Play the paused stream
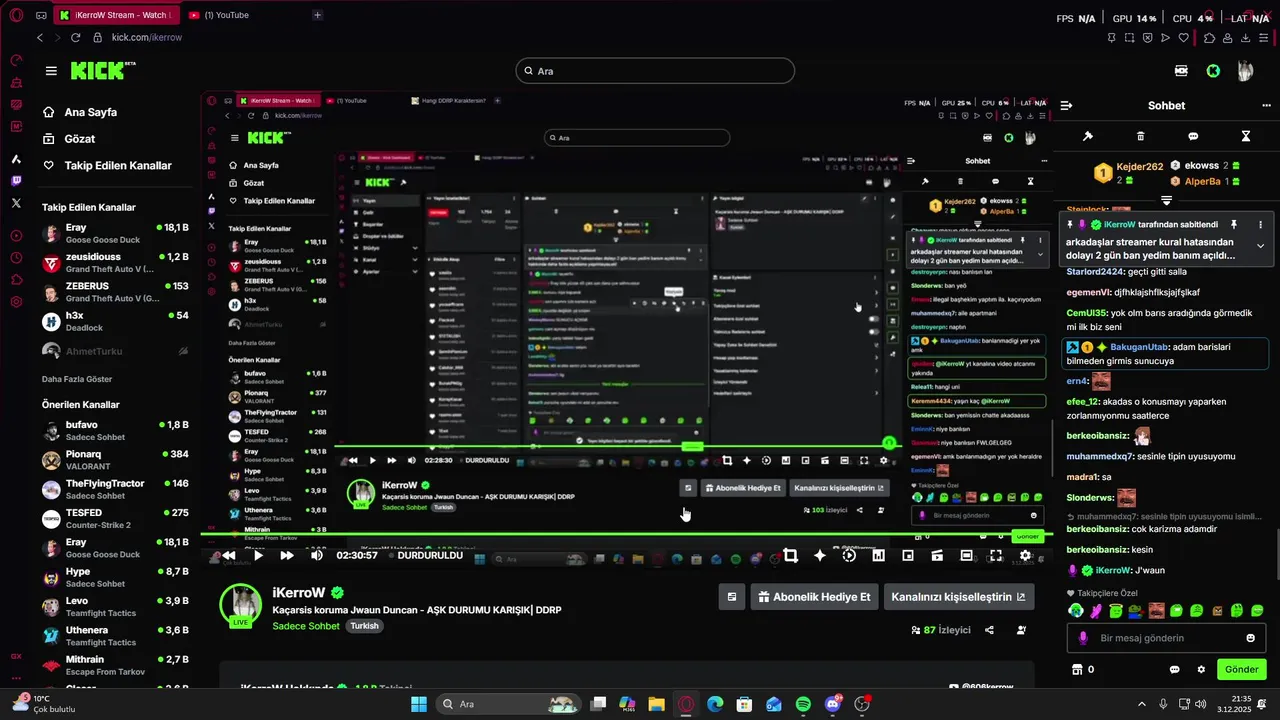Image resolution: width=1280 pixels, height=720 pixels. tap(258, 555)
